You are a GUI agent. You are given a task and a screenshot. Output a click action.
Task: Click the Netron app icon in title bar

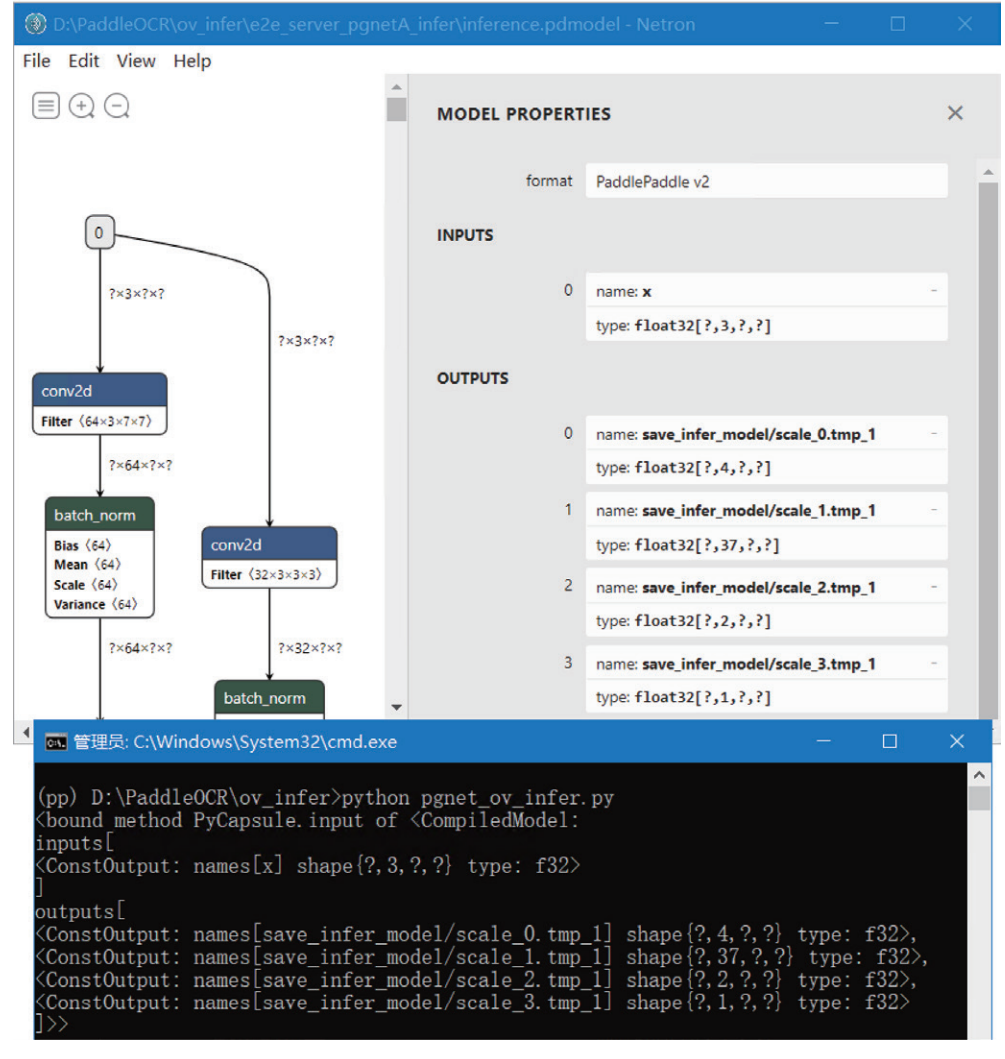pos(36,23)
